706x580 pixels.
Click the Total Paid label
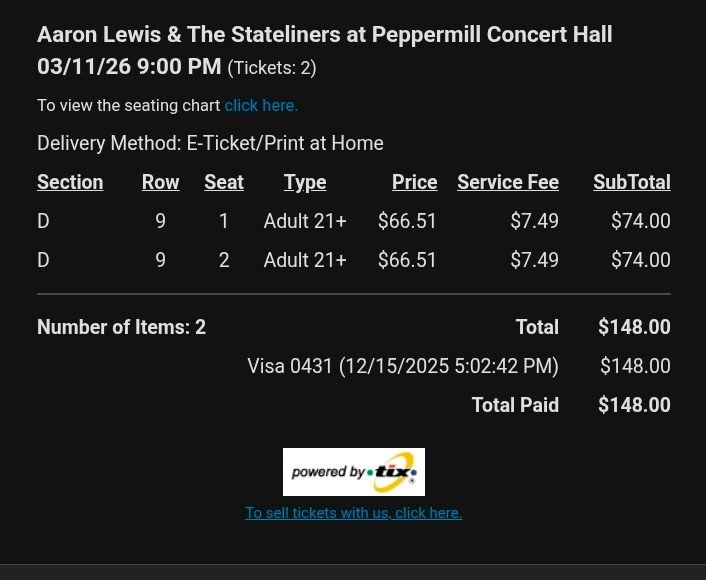click(515, 405)
